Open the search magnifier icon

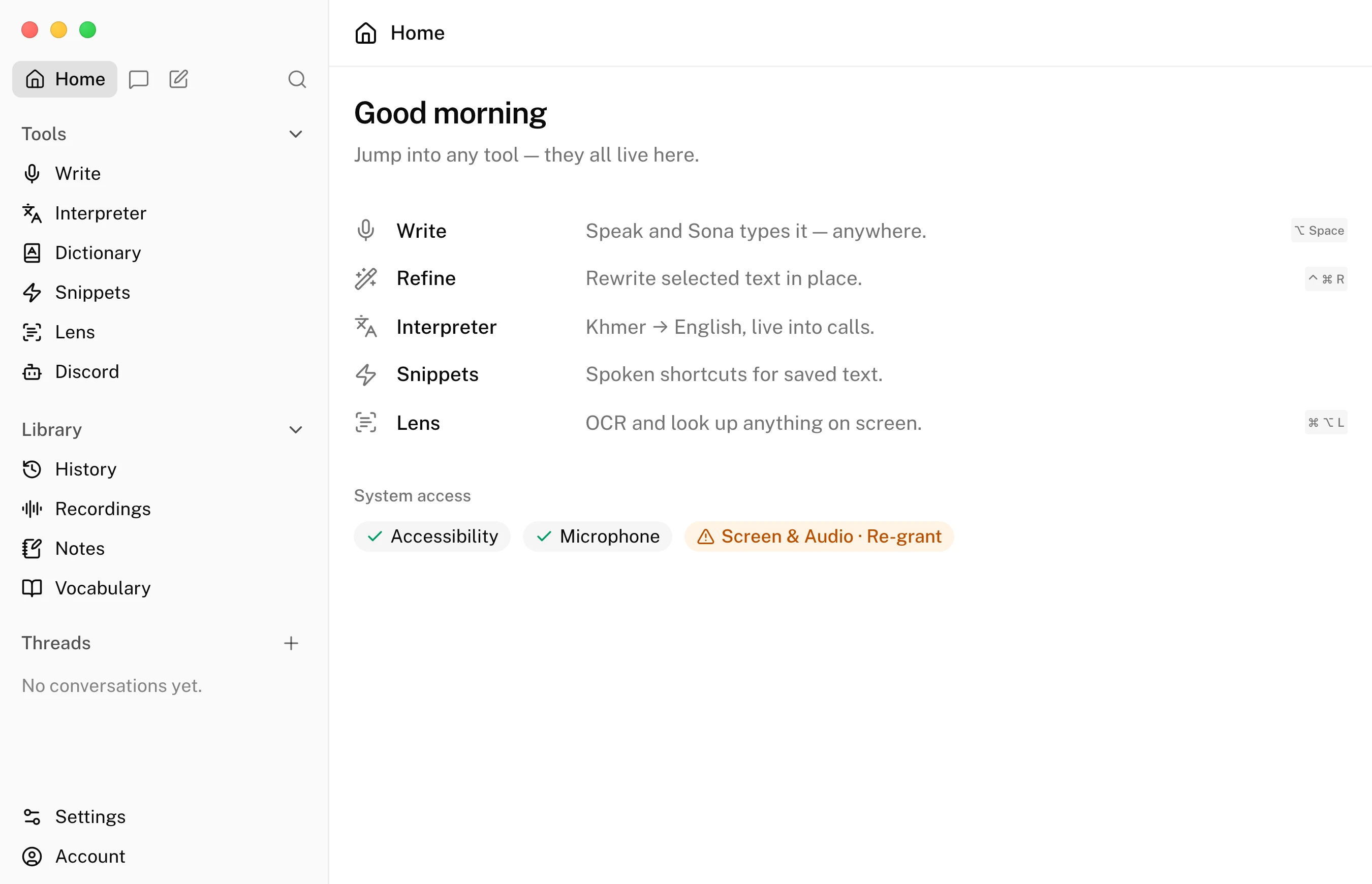click(x=297, y=79)
